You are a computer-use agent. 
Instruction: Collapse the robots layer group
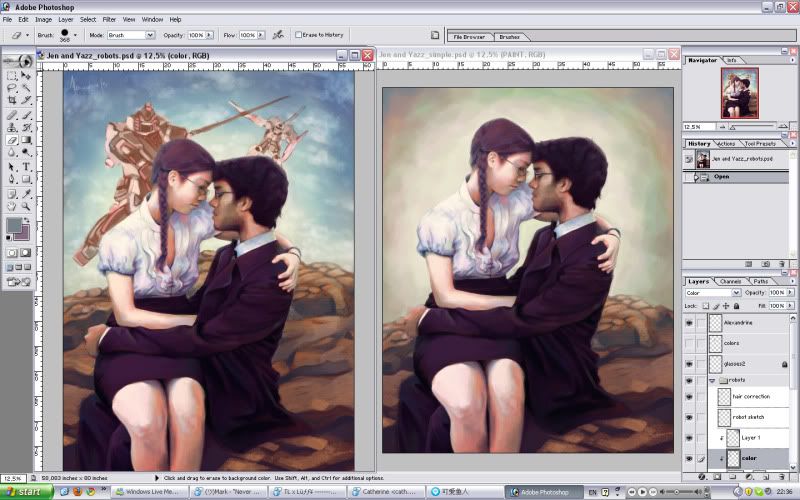tap(712, 381)
